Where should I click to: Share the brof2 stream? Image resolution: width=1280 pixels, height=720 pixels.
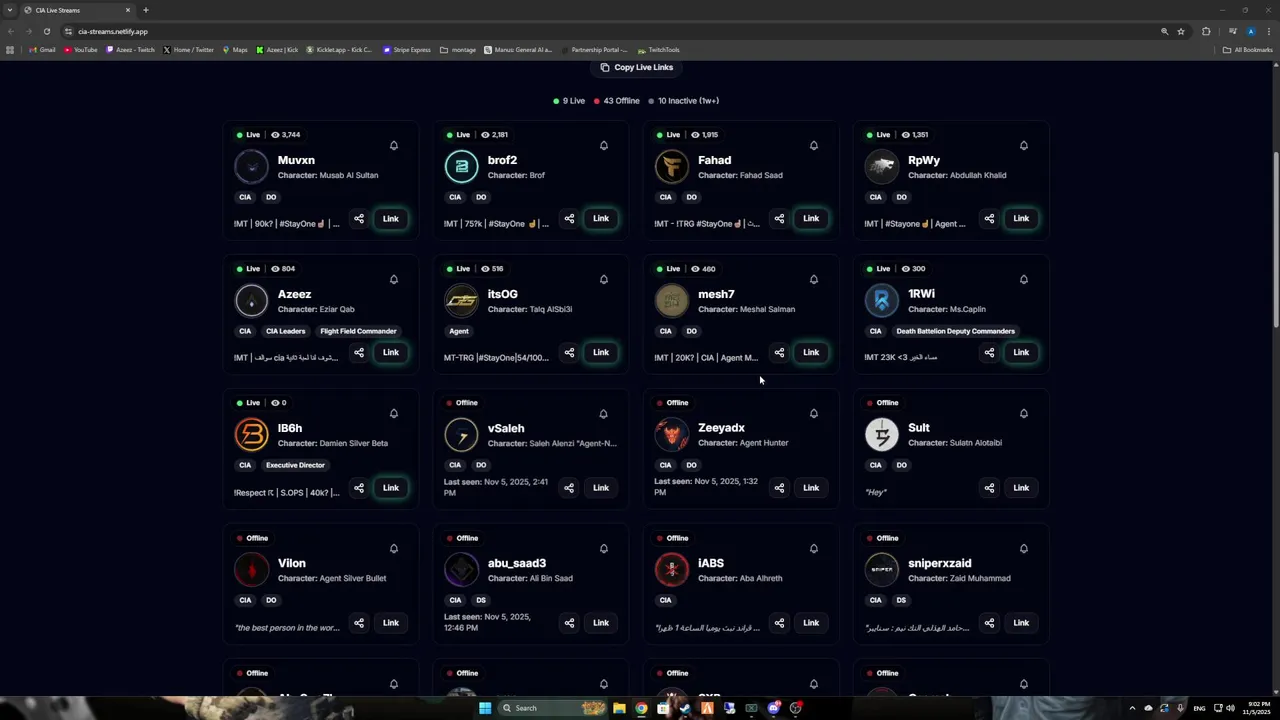[569, 219]
